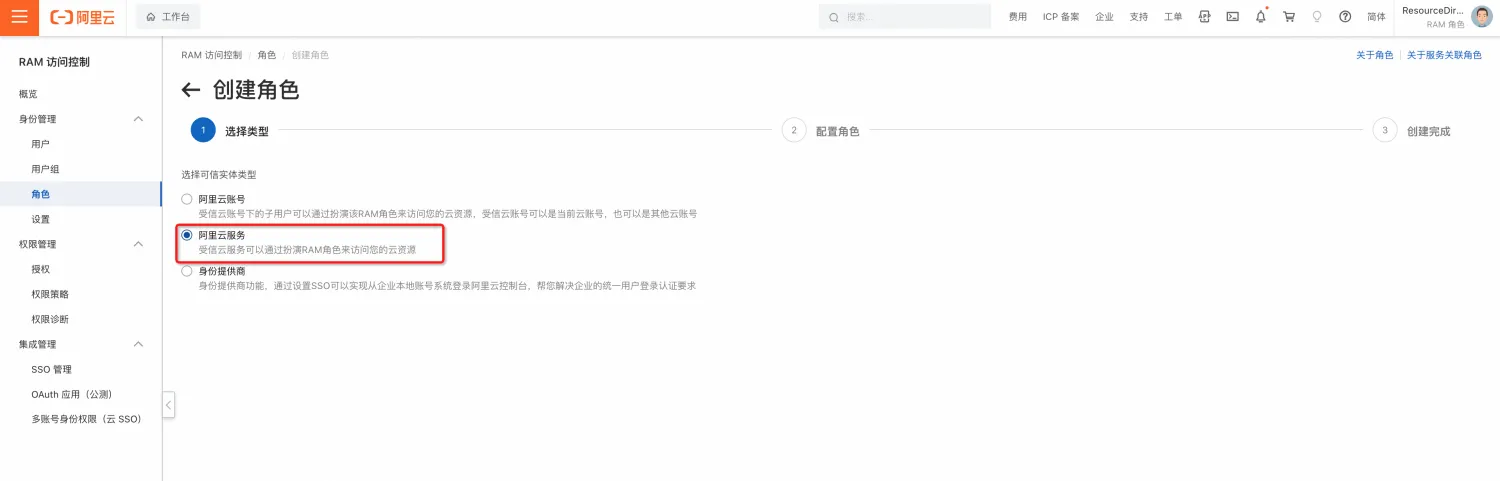Open 权限策略 in sidebar
Image resolution: width=1500 pixels, height=481 pixels.
pos(50,294)
